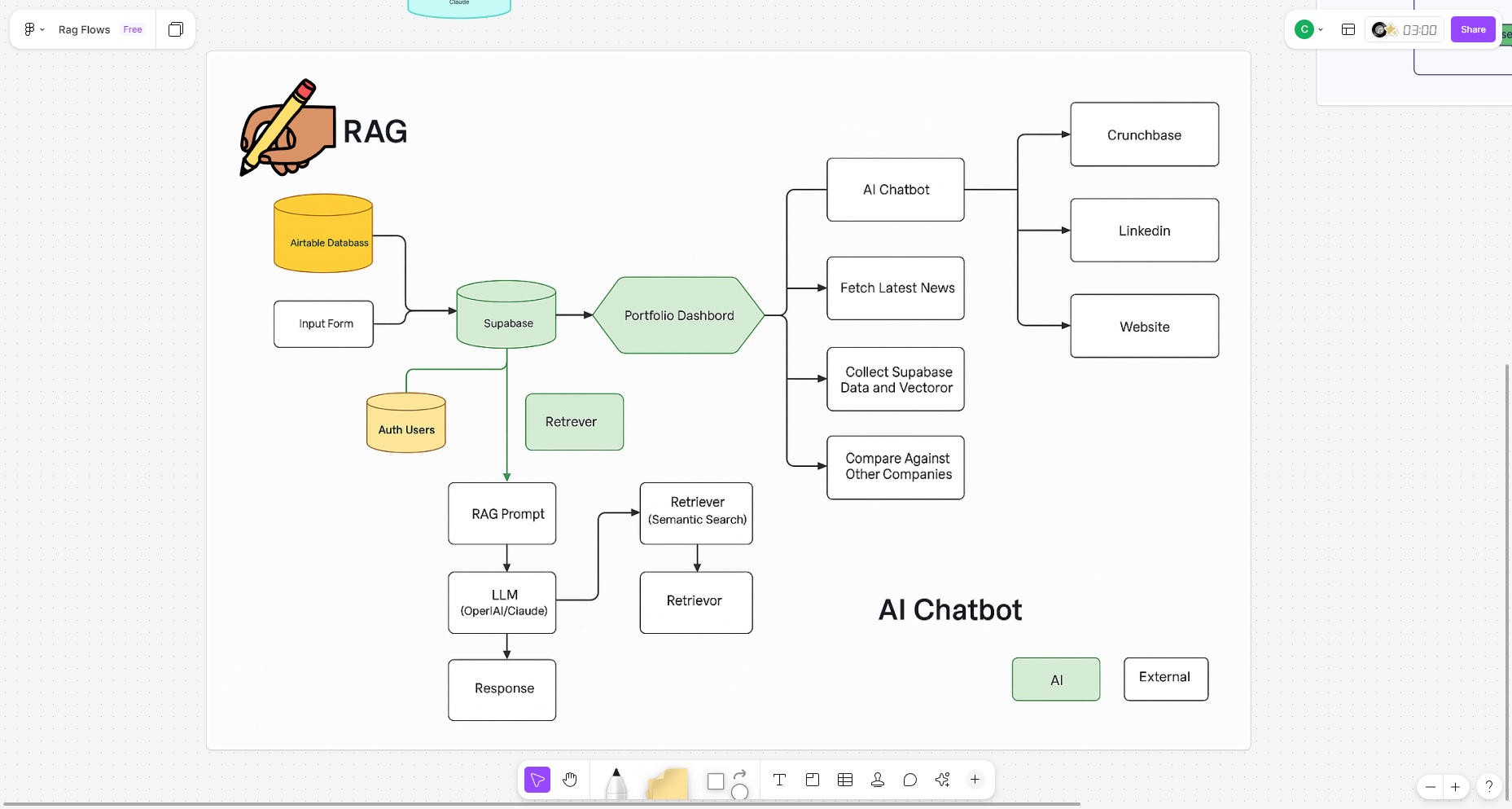
Task: Select the RAG Prompt box
Action: (x=502, y=513)
